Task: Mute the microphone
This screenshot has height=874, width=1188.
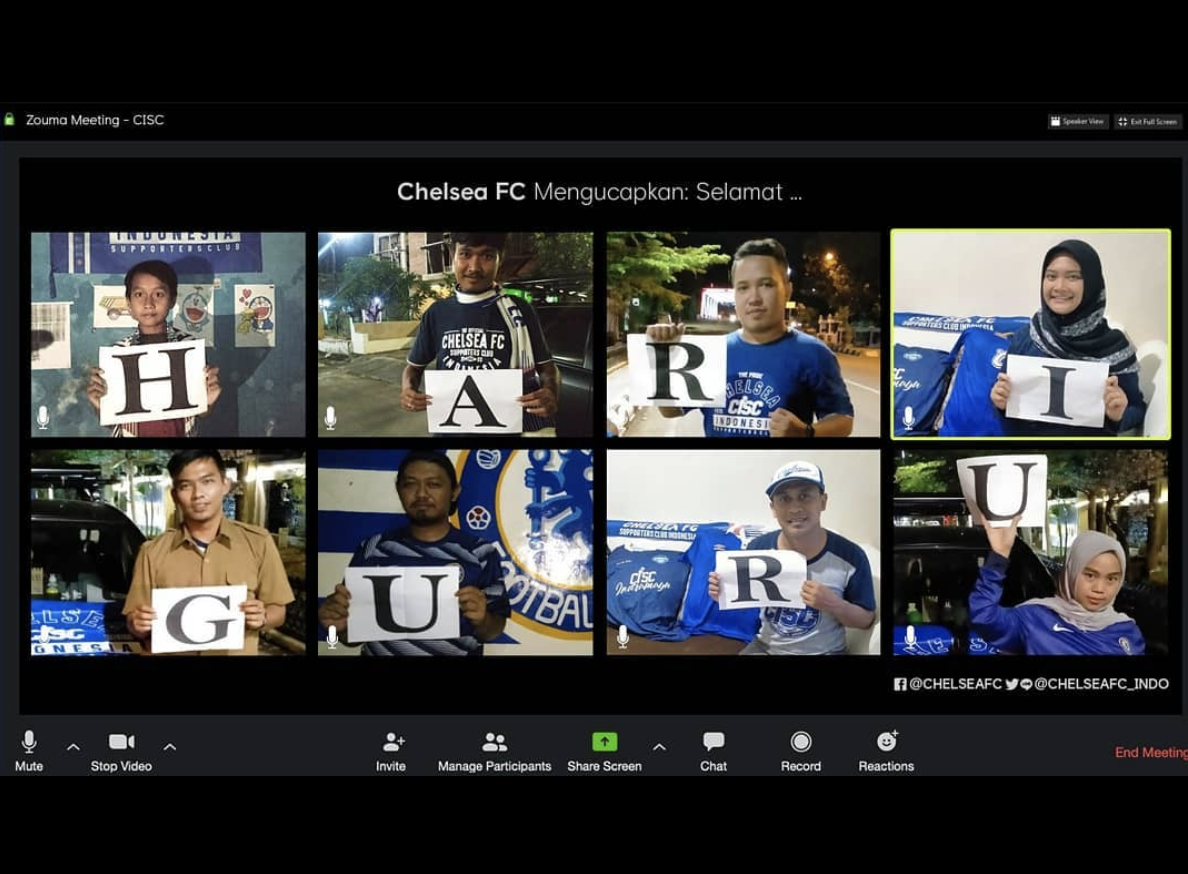Action: [x=29, y=742]
